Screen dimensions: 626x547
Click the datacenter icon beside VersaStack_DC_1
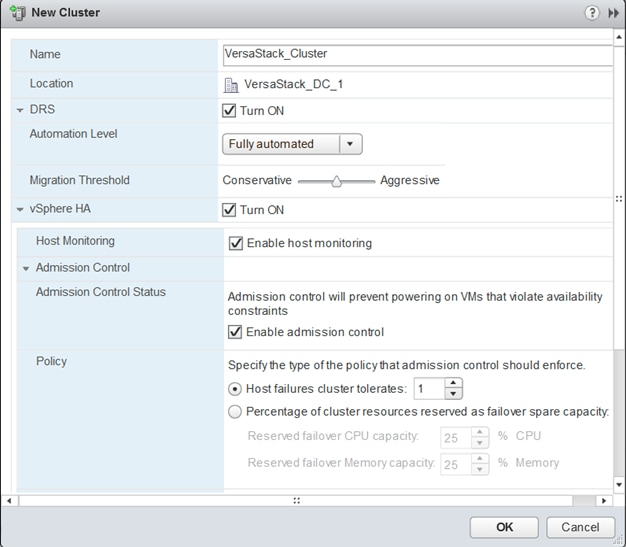231,85
